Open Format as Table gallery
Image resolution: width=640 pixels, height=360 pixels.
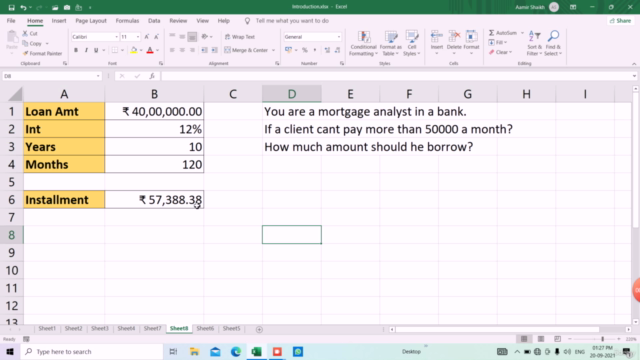click(x=391, y=43)
